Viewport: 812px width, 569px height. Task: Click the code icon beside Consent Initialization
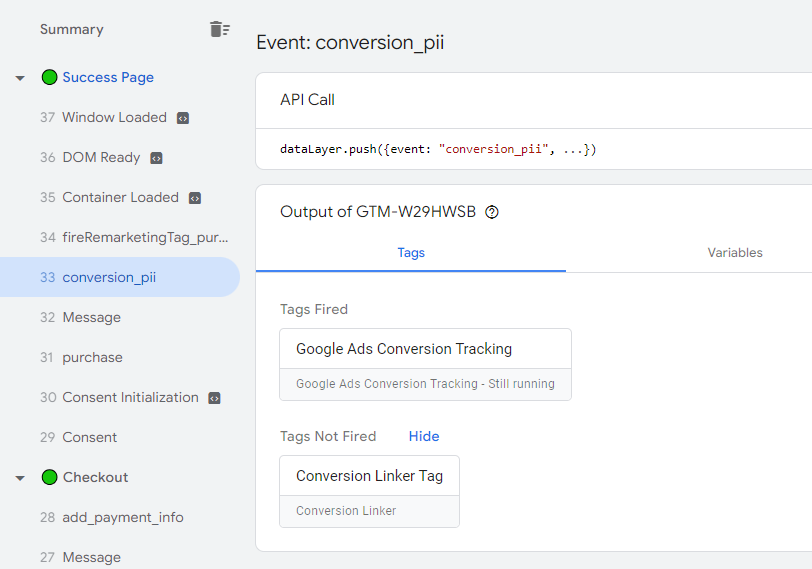pos(214,398)
